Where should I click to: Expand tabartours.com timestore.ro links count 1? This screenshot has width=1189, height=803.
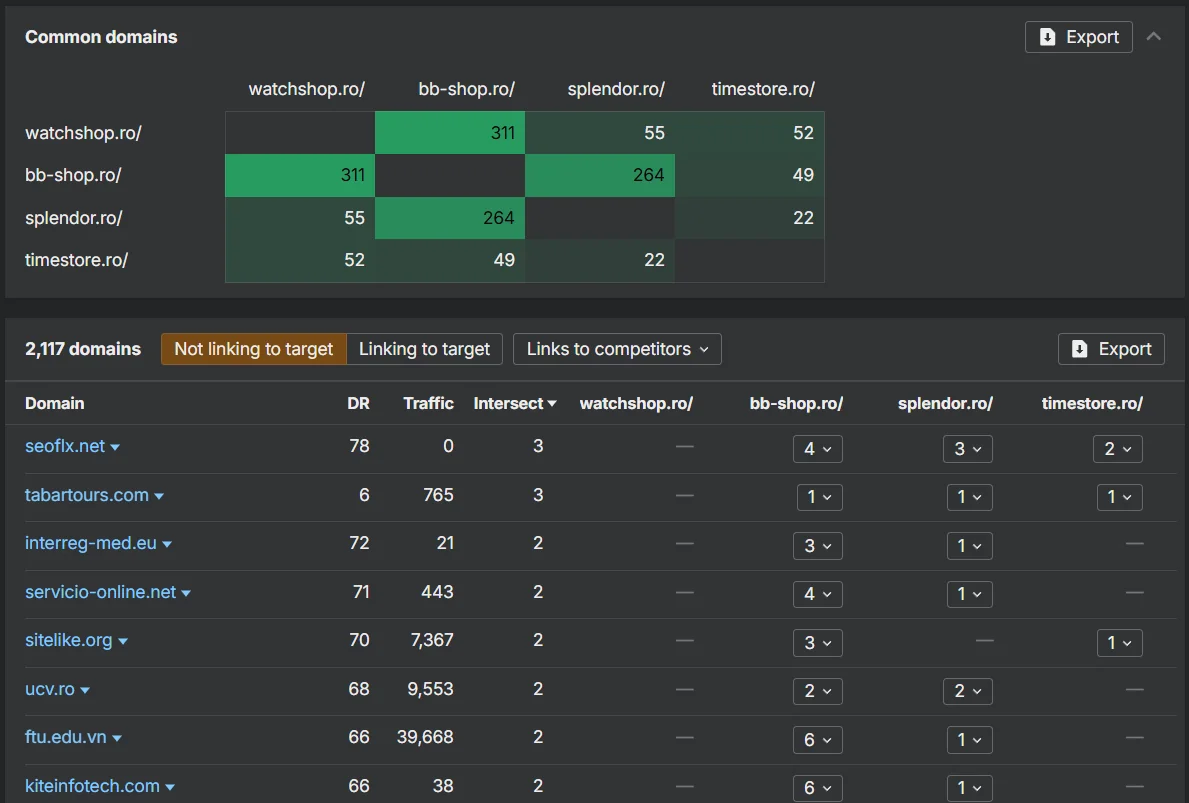pos(1120,497)
